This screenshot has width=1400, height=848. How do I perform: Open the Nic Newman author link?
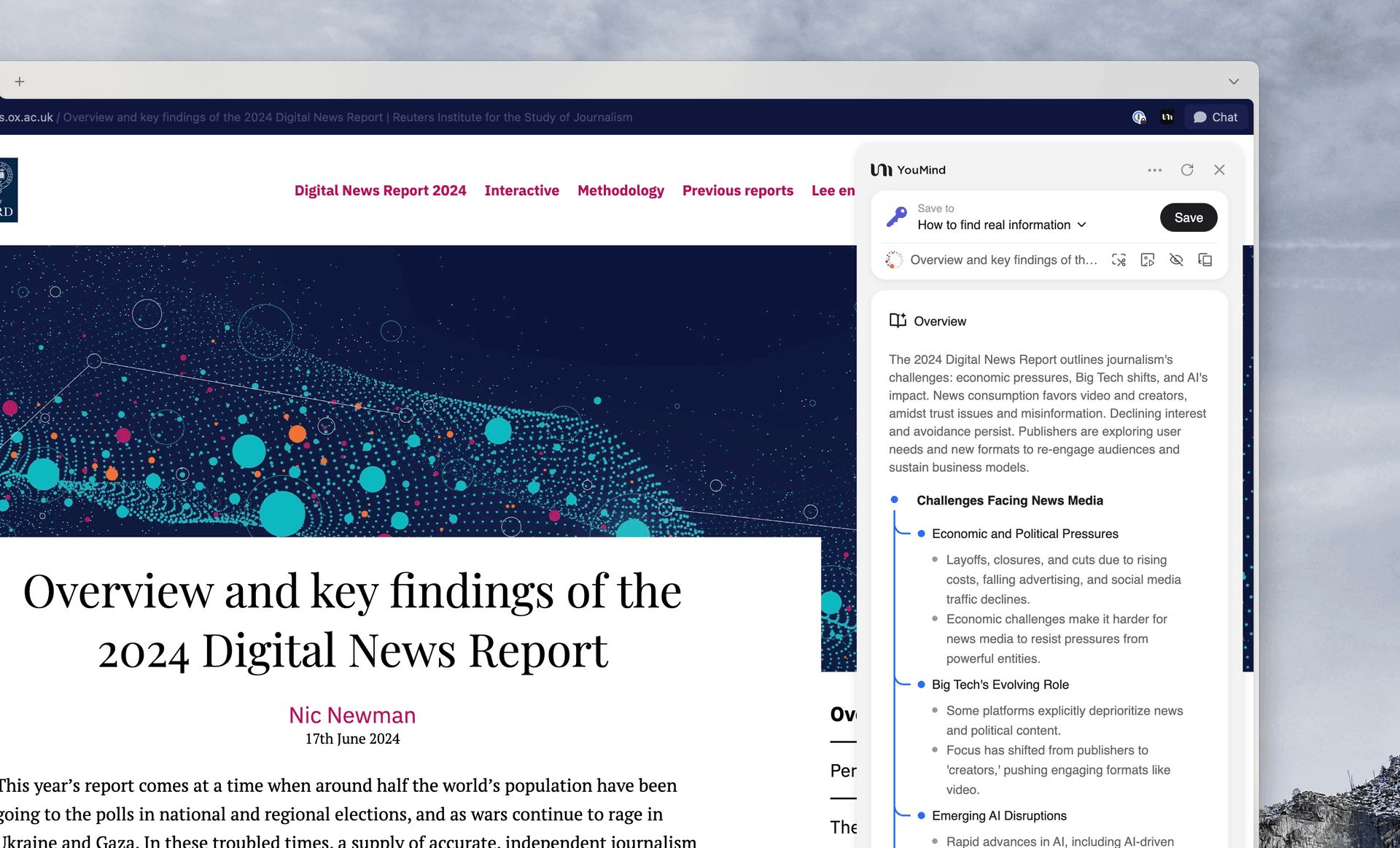352,715
